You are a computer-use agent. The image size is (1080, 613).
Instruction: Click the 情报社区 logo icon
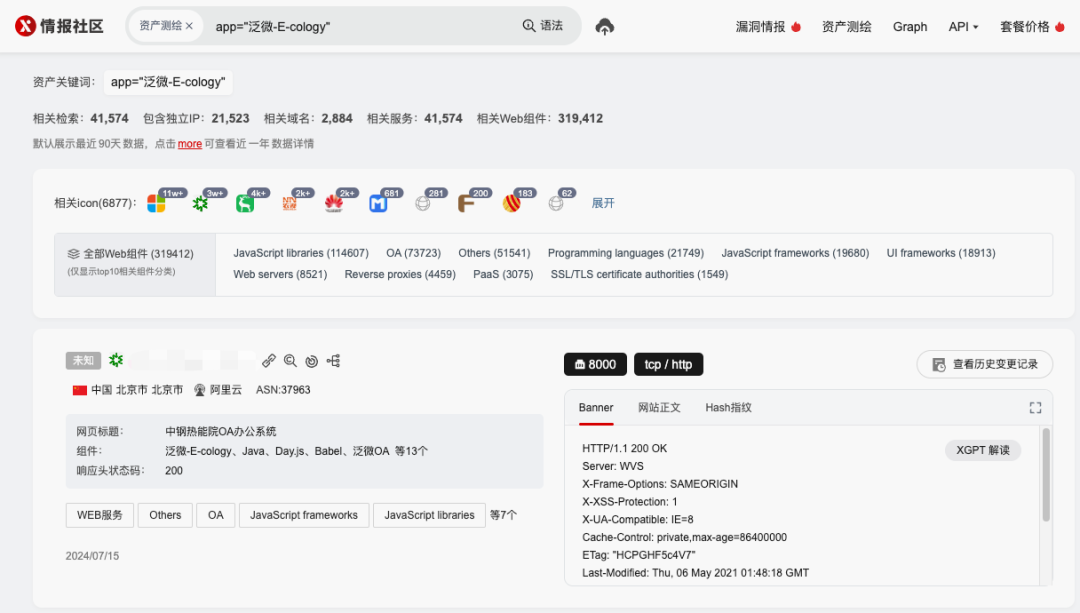click(x=25, y=26)
